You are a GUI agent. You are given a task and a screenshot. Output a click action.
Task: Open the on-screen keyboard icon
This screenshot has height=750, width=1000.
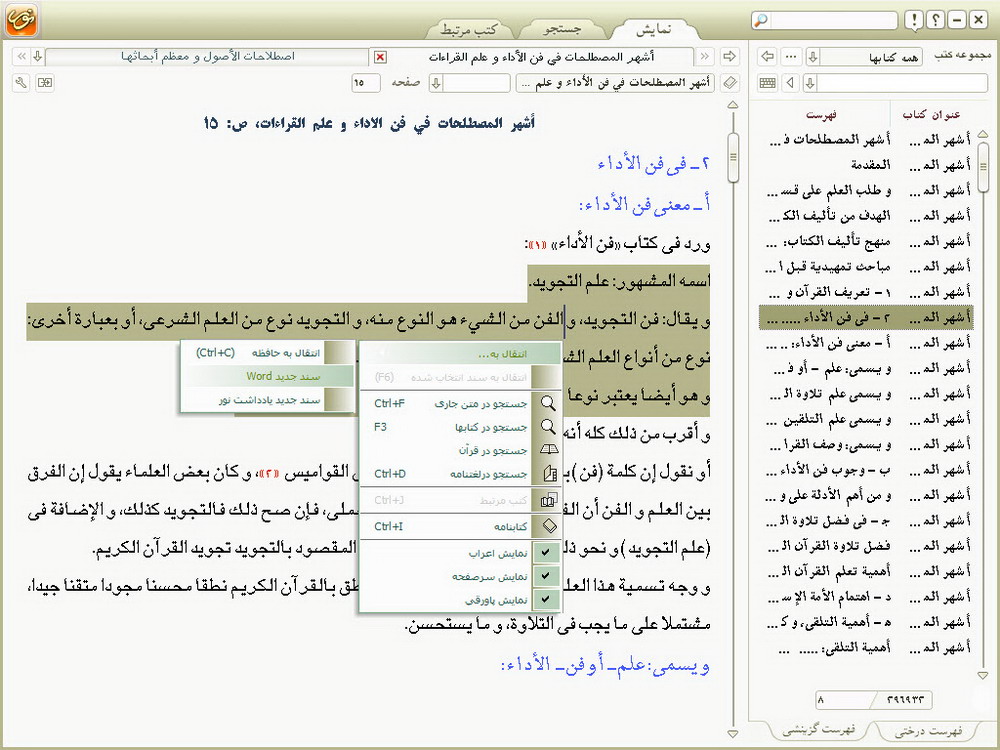coord(768,82)
